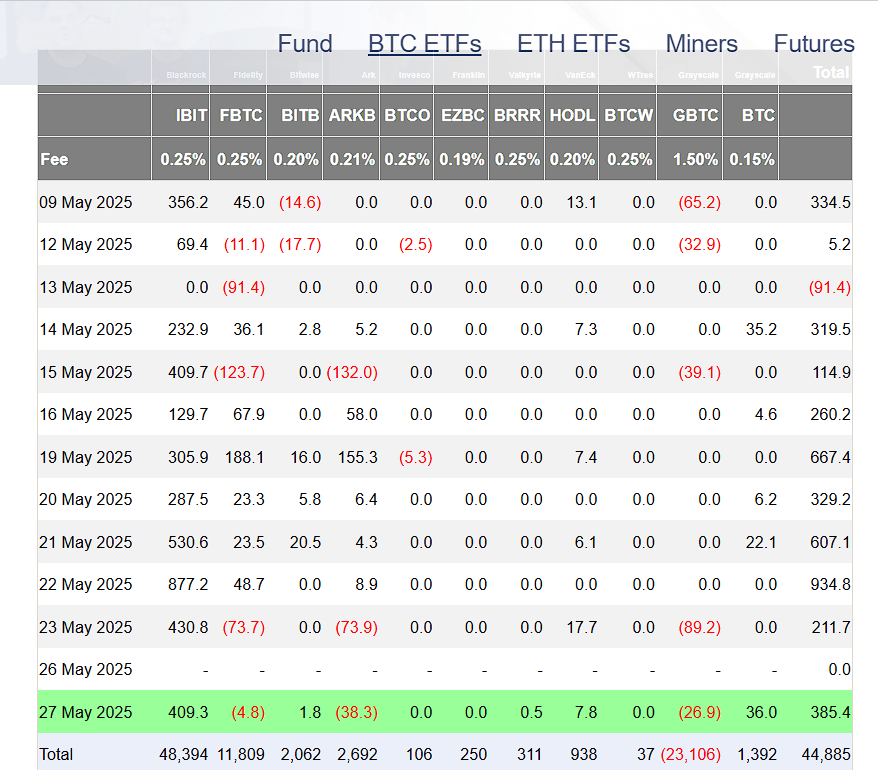
Task: Click the IBIT column header
Action: 192,115
